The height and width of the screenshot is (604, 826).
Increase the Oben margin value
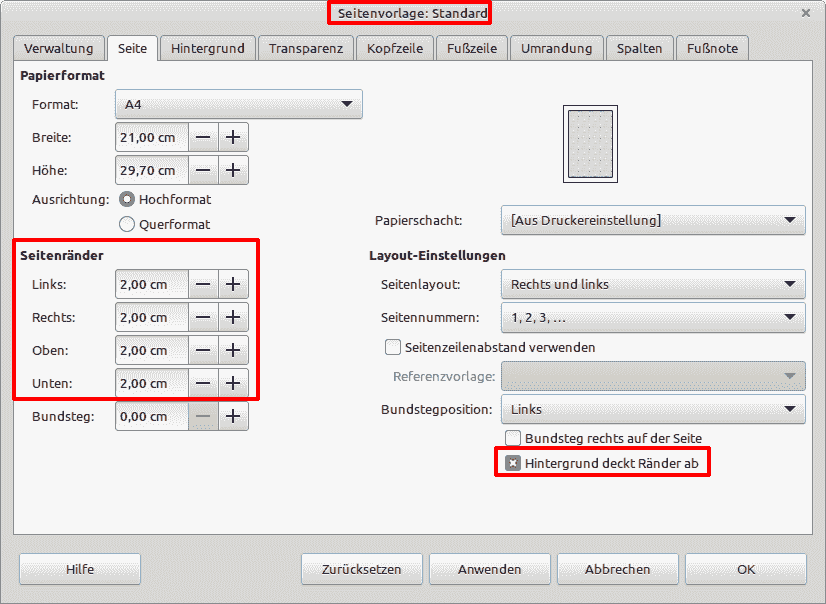(233, 350)
